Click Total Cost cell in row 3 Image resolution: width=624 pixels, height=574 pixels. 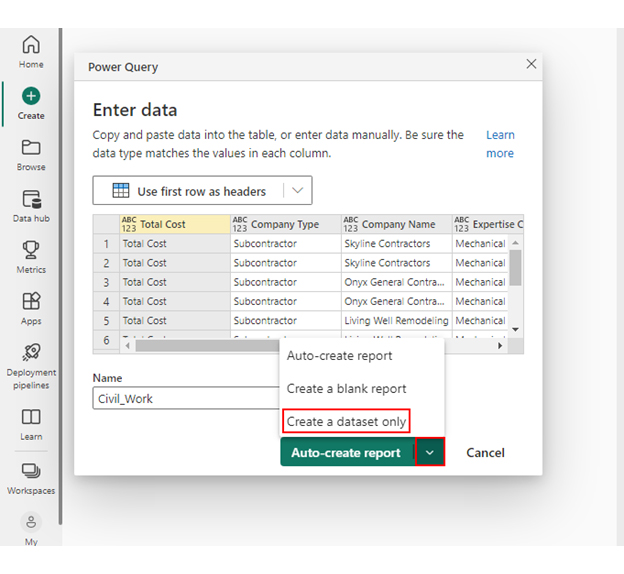[175, 282]
